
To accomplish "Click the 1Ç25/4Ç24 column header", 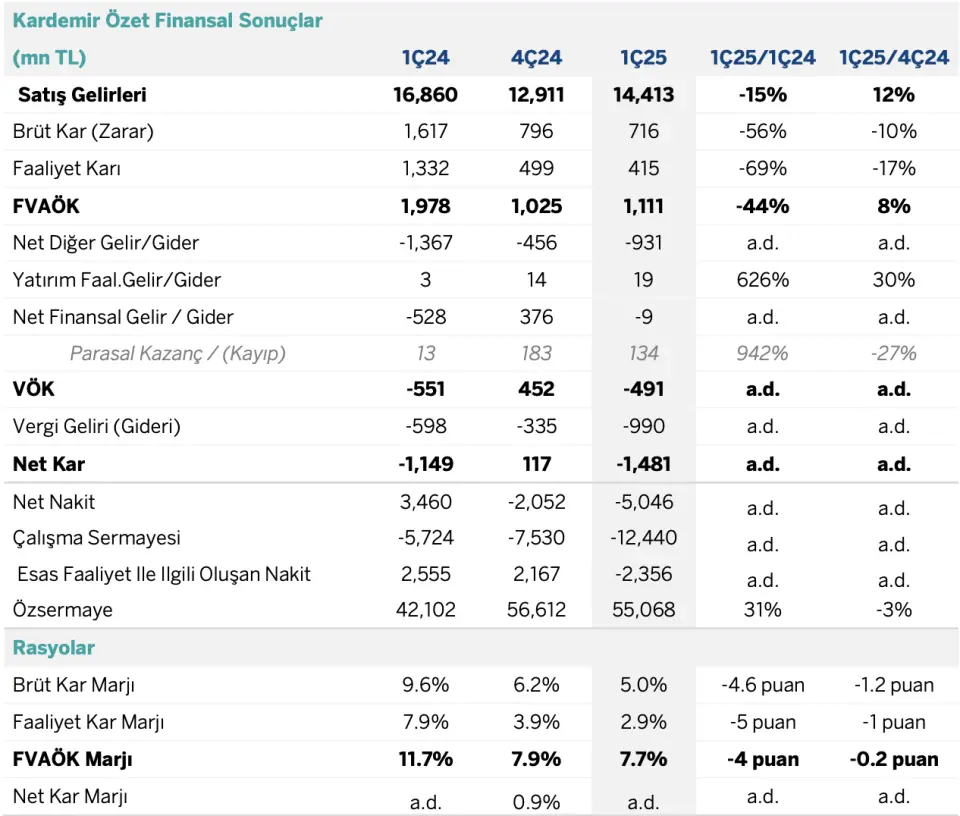I will click(894, 58).
